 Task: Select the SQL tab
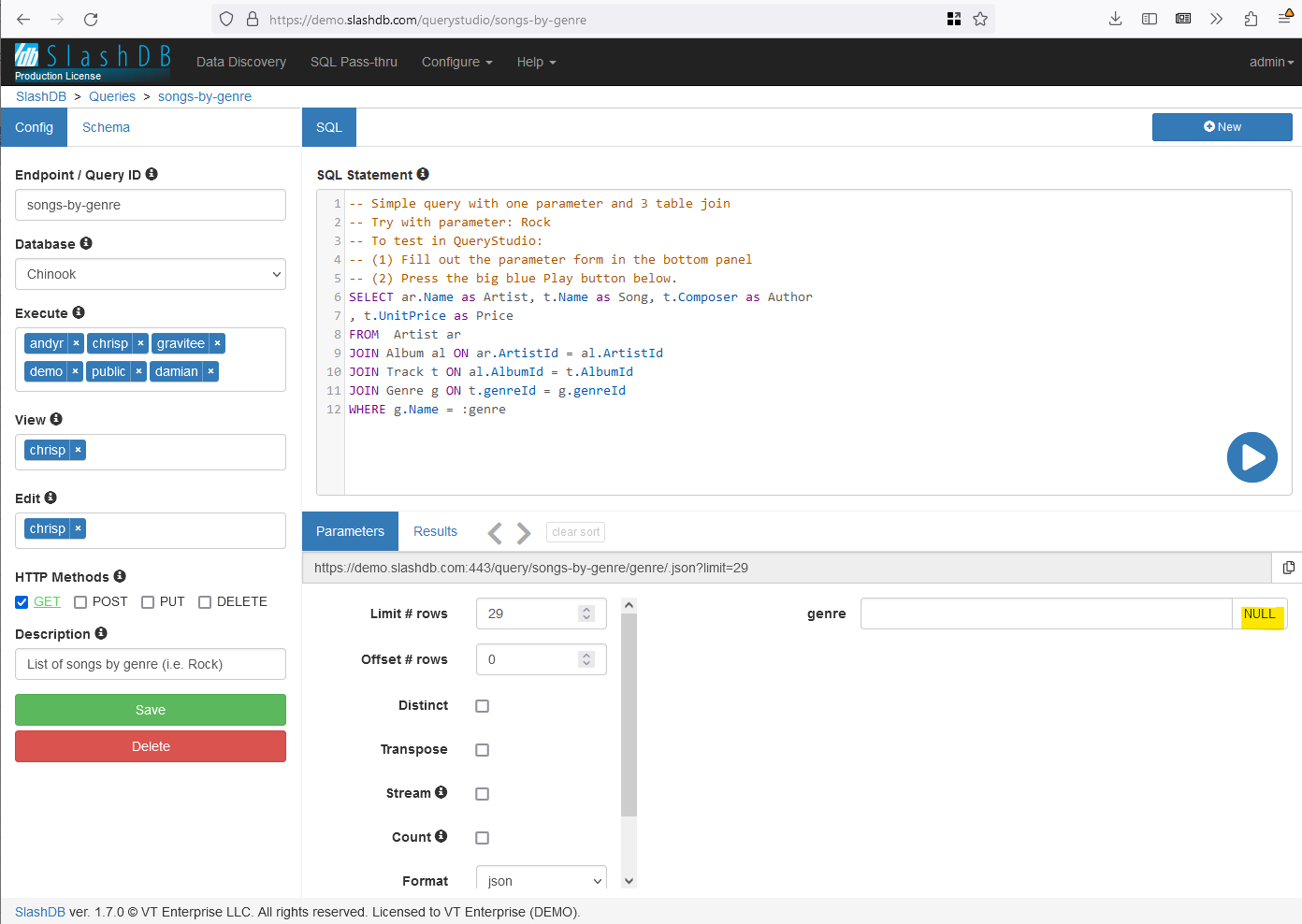click(329, 127)
